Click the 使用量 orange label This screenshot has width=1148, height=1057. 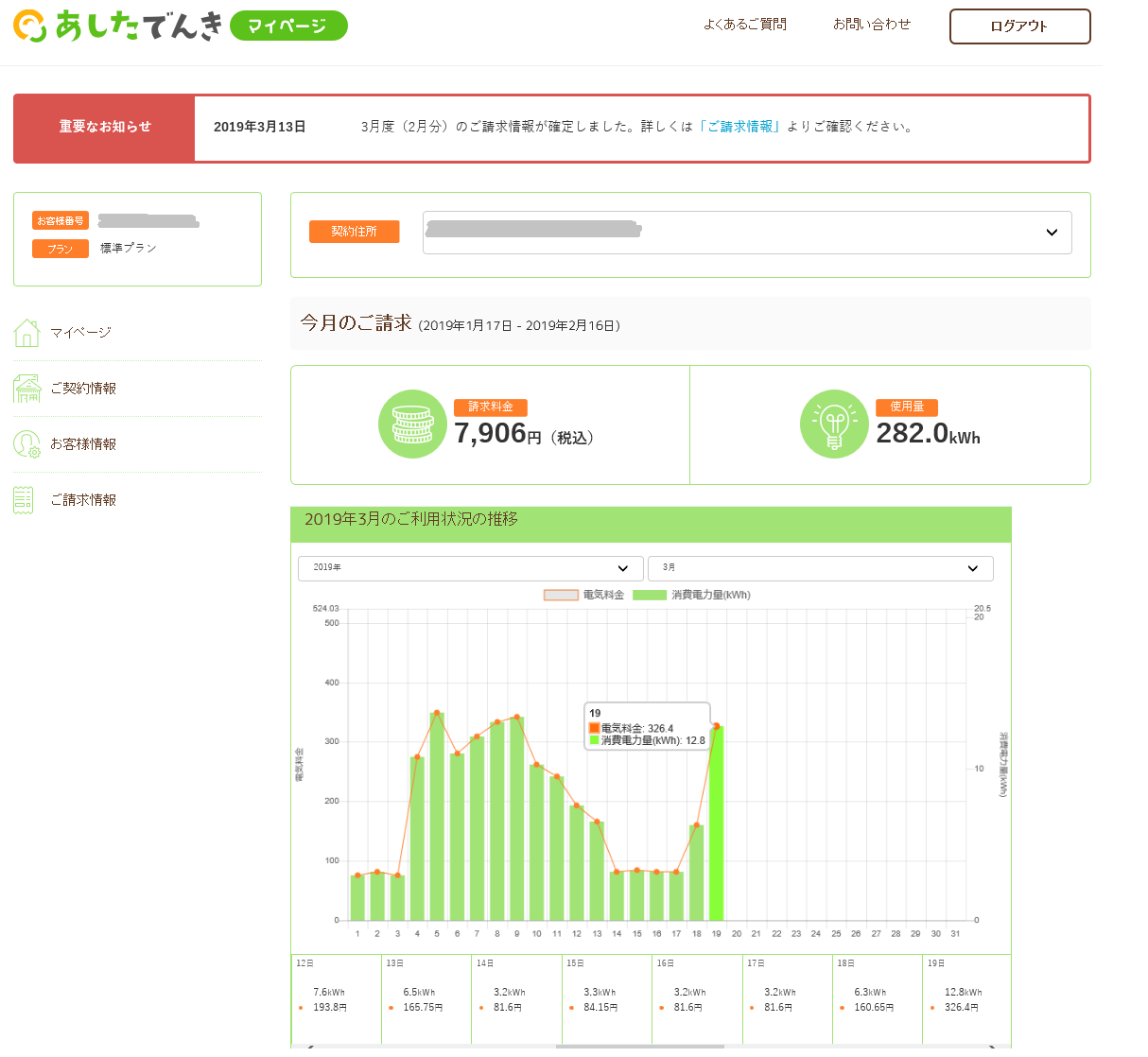907,407
